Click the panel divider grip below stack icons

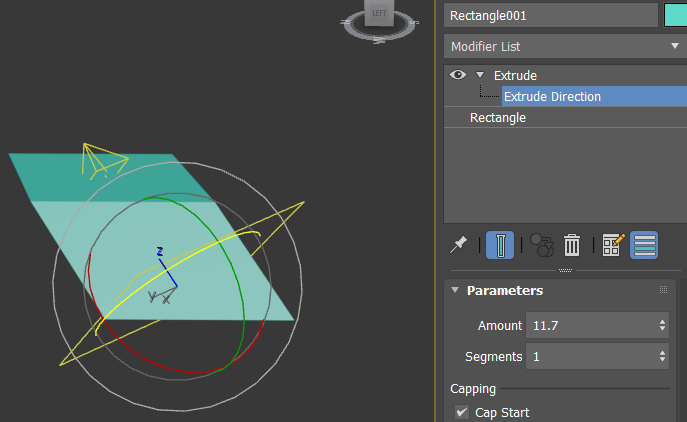click(565, 270)
